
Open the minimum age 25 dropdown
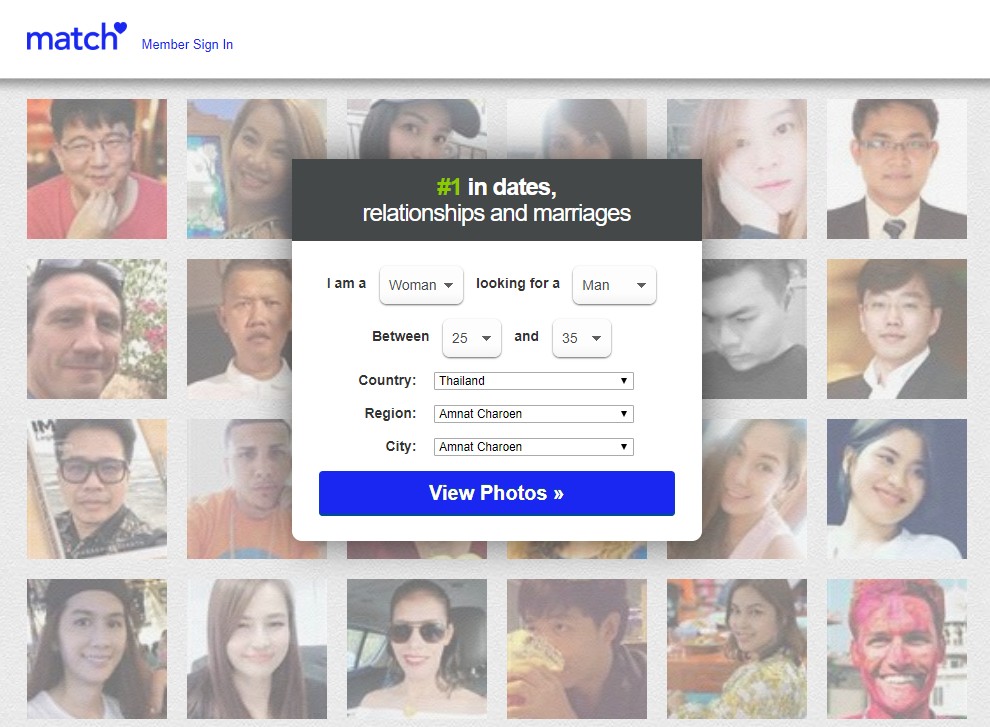point(471,338)
